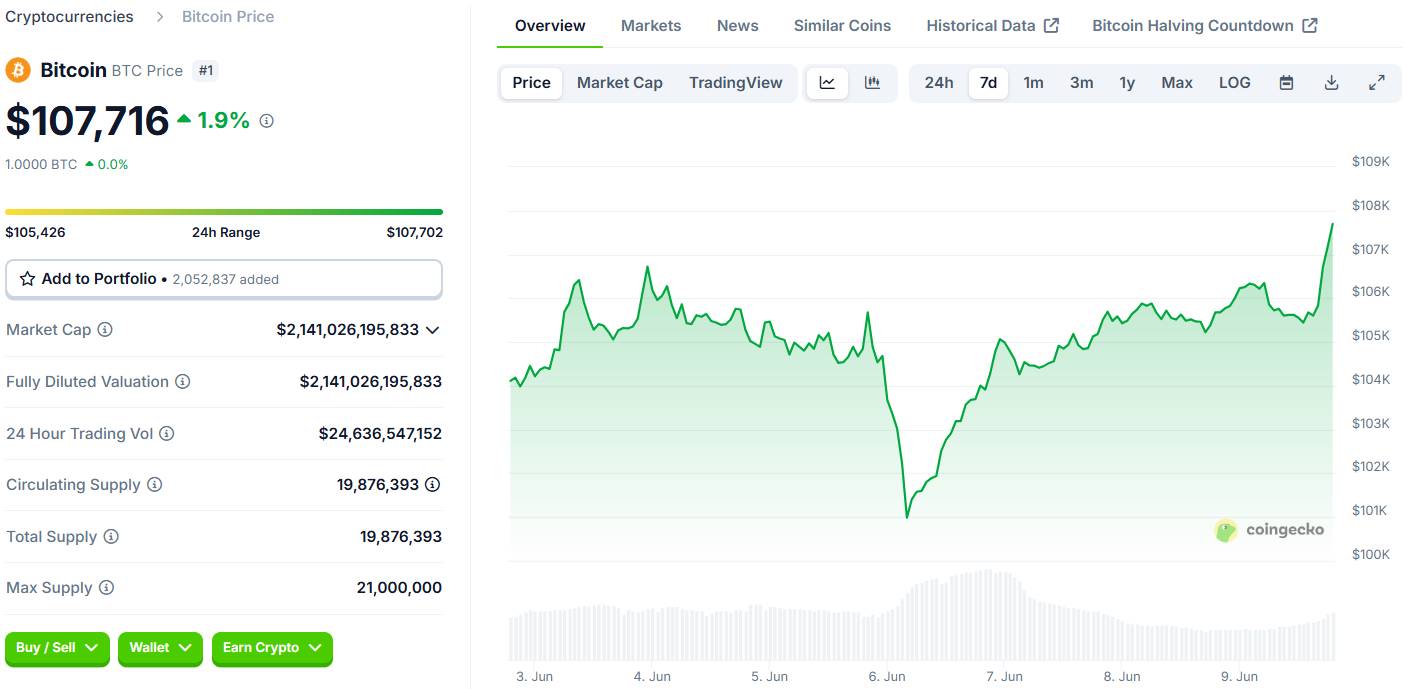Open the Total Supply info icon
The height and width of the screenshot is (689, 1405).
point(111,537)
